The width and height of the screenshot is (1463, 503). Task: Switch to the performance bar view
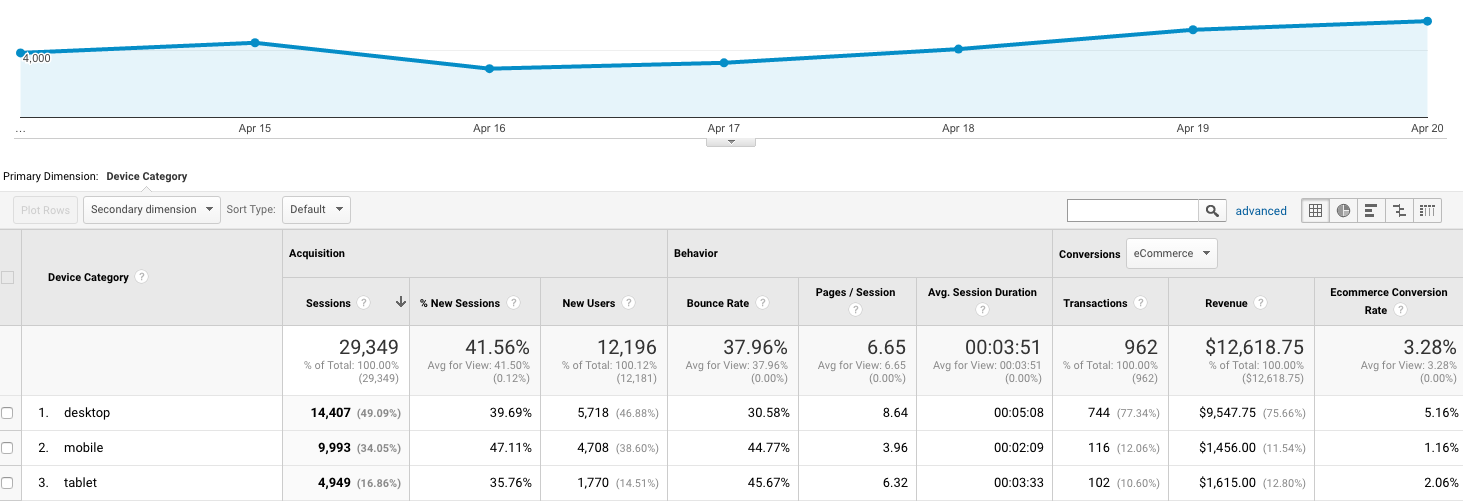(1371, 210)
